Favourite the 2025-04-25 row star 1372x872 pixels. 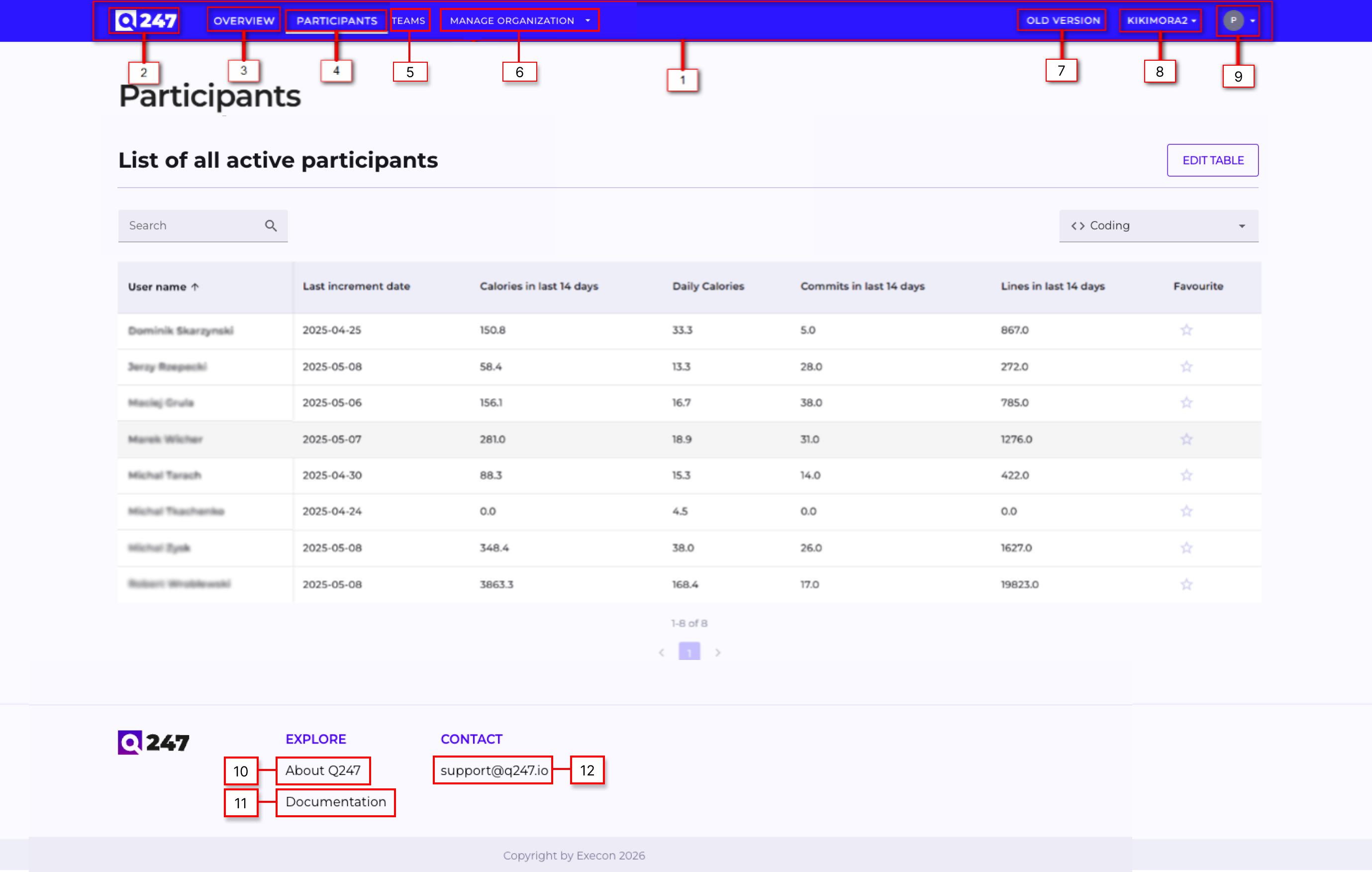[1186, 330]
